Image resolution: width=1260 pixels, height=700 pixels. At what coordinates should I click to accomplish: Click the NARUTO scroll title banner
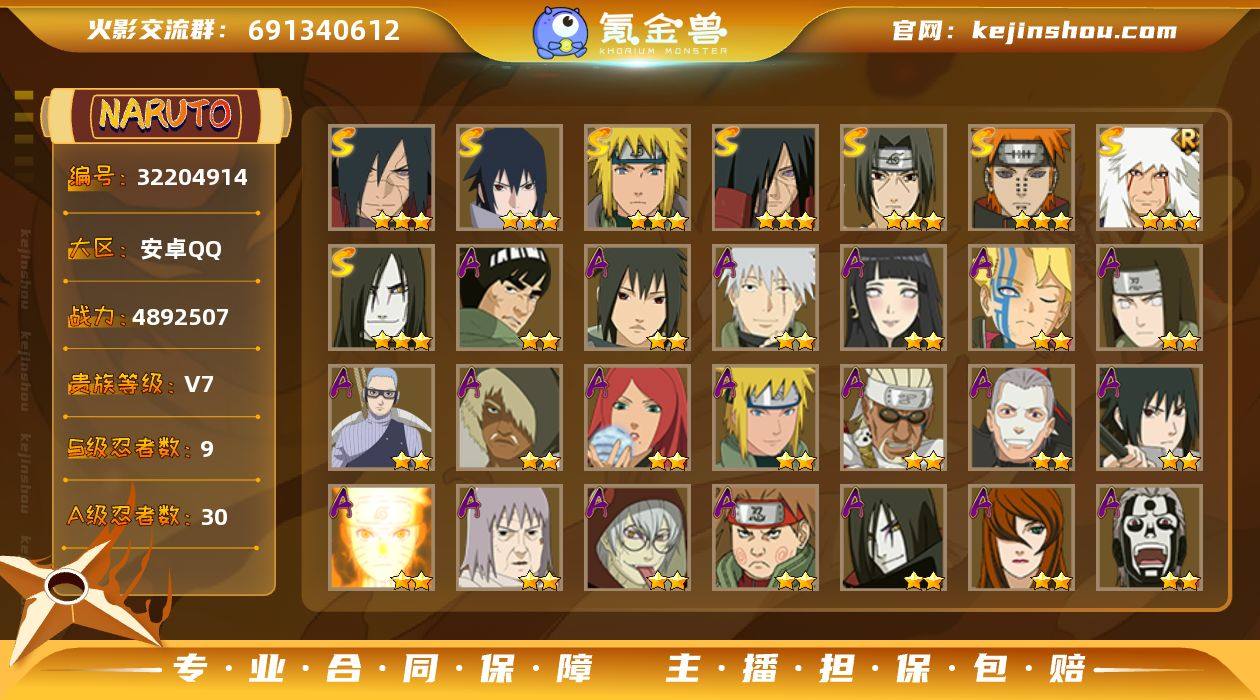[x=165, y=115]
